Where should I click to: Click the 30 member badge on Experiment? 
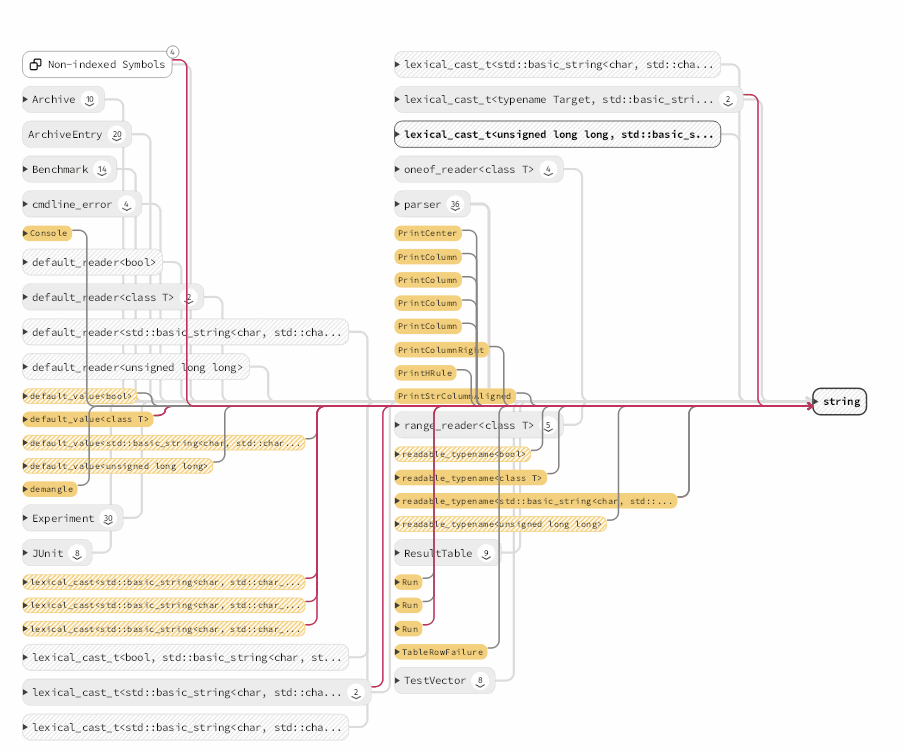(108, 518)
